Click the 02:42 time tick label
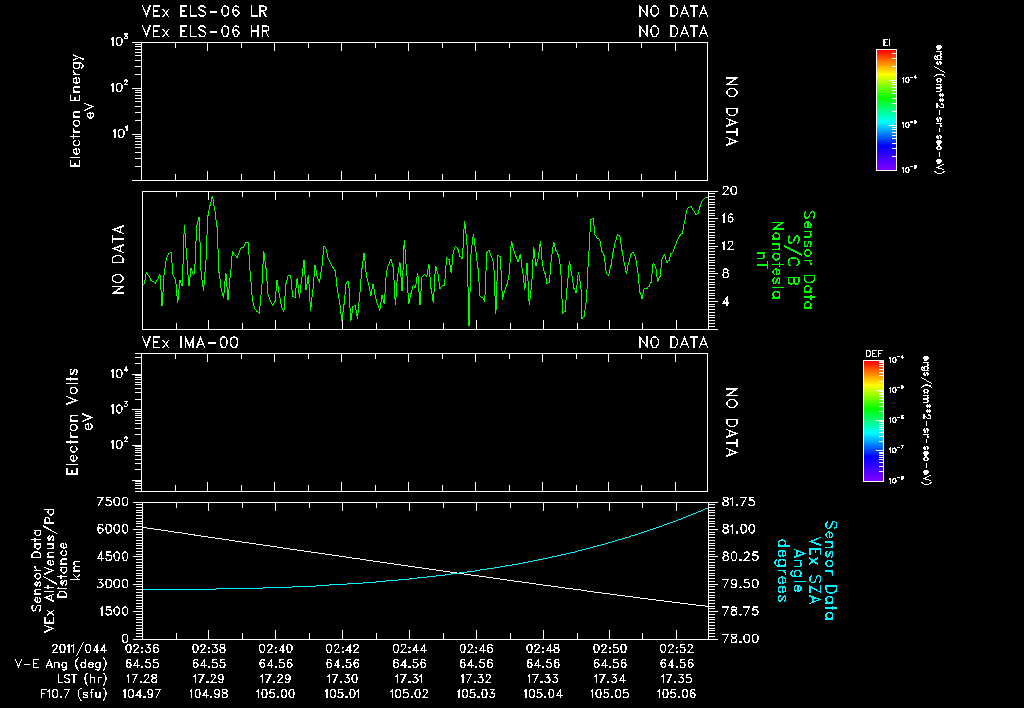The image size is (1024, 708). tap(342, 649)
